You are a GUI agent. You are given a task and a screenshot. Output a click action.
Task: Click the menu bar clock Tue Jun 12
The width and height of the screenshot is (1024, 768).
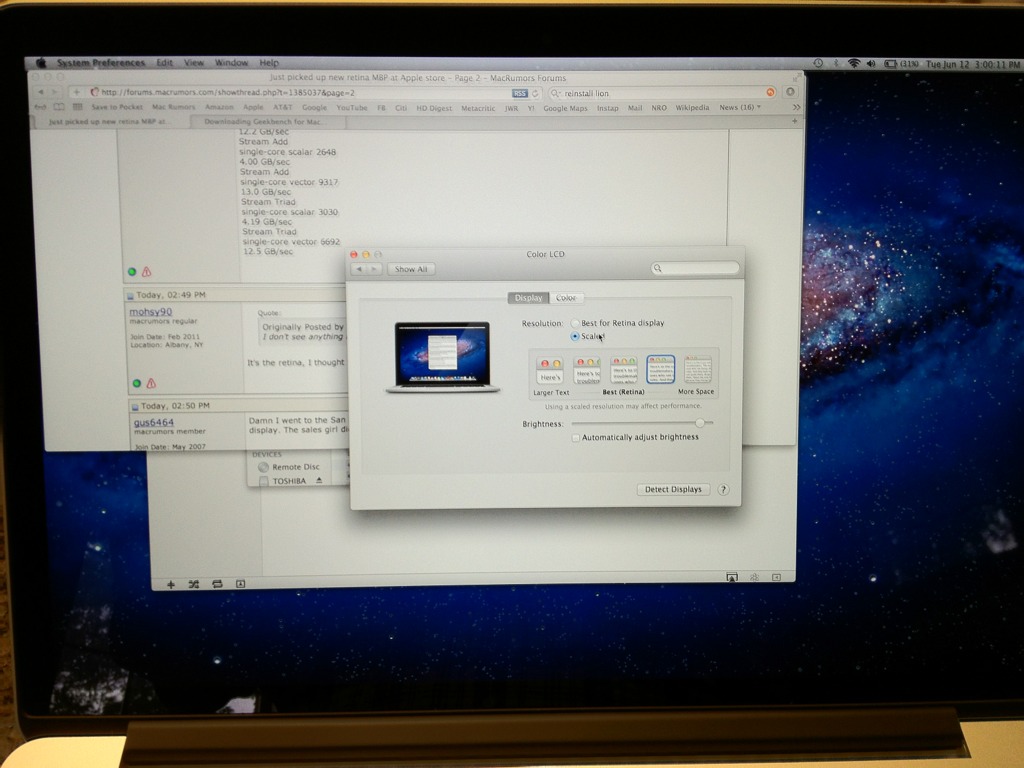coord(972,65)
